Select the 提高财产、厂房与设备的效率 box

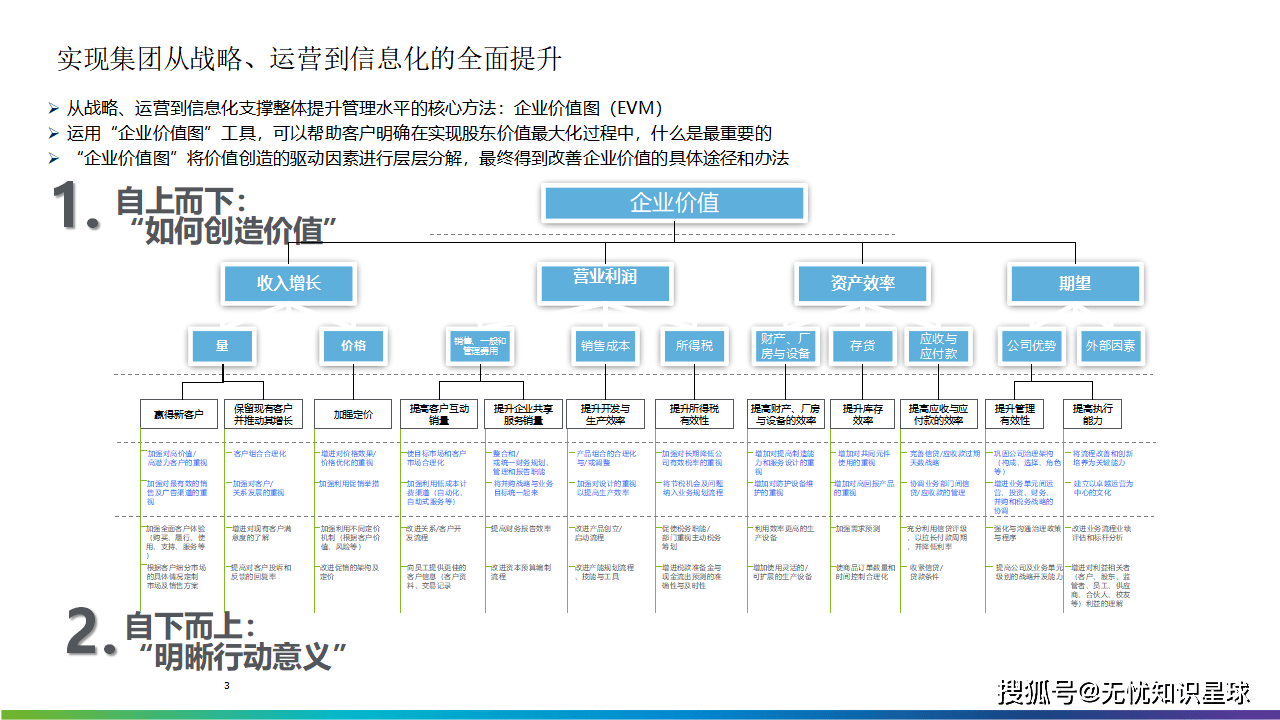click(x=785, y=414)
